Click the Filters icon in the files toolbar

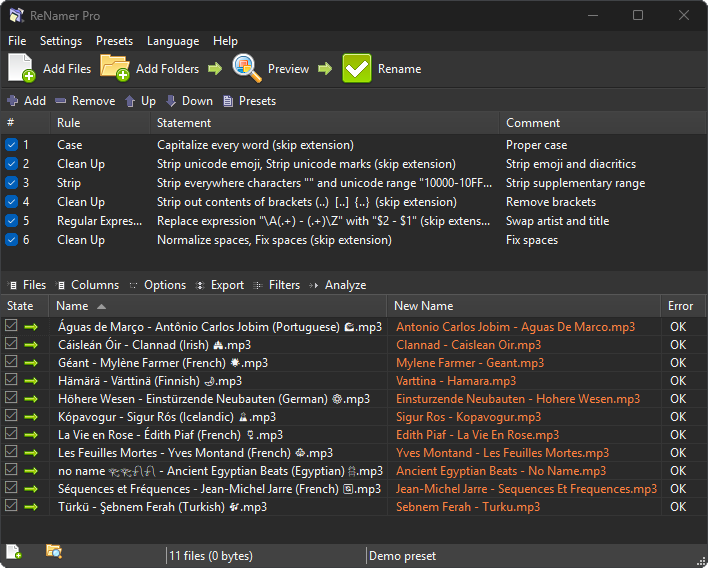pyautogui.click(x=258, y=285)
